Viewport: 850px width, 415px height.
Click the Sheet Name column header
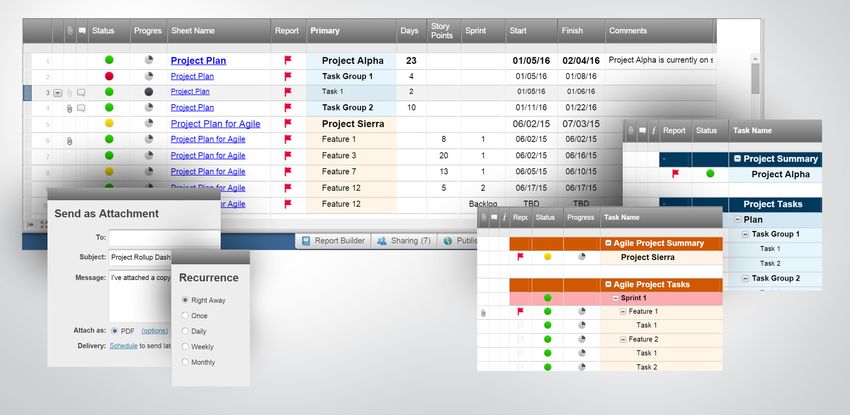coord(218,31)
